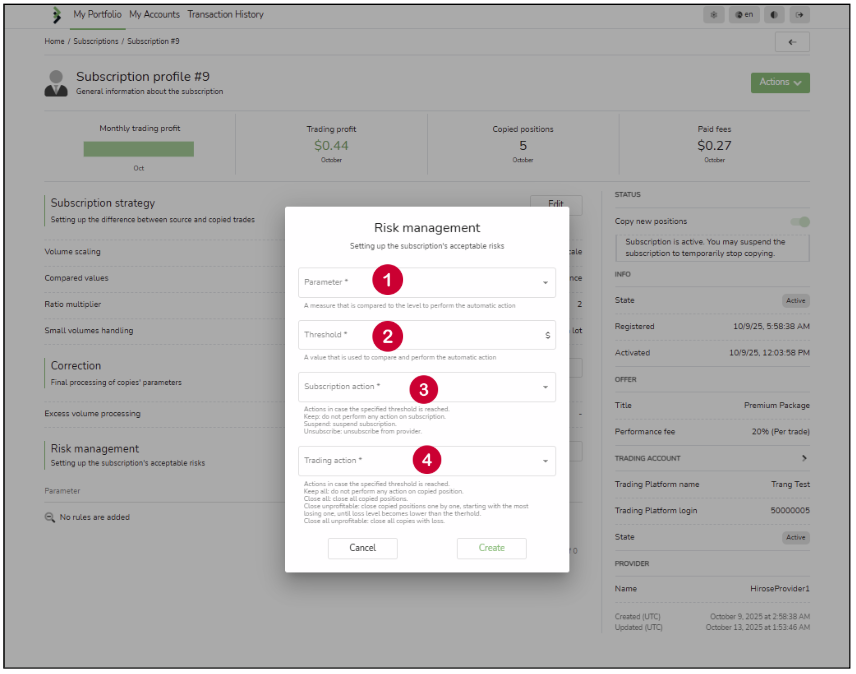
Task: Open the en language selector
Action: point(744,15)
